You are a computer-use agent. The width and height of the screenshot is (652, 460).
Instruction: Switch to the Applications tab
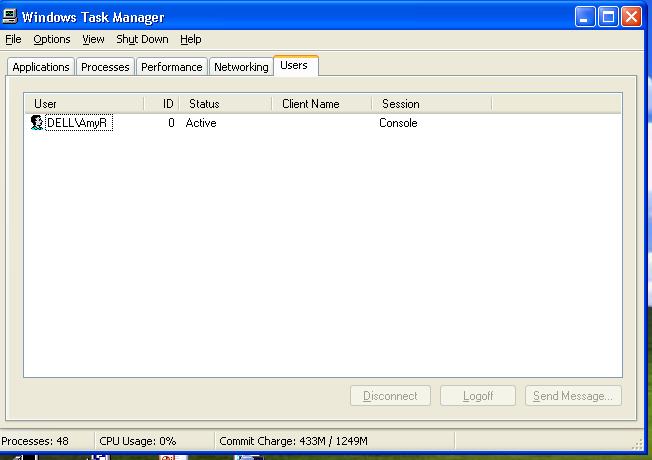click(x=41, y=67)
